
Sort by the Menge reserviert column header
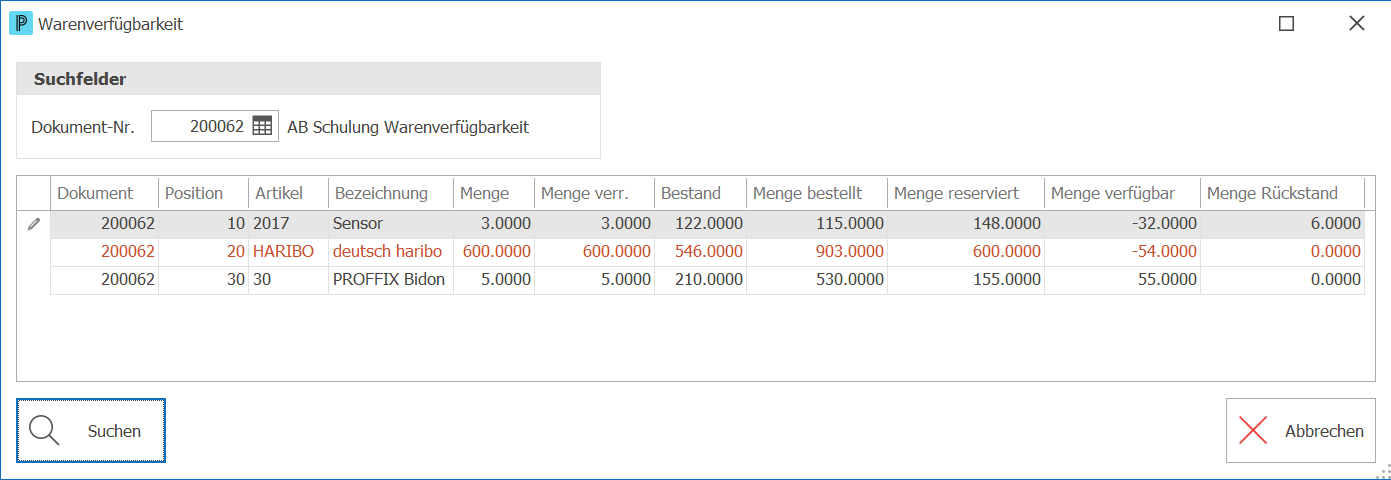click(966, 193)
